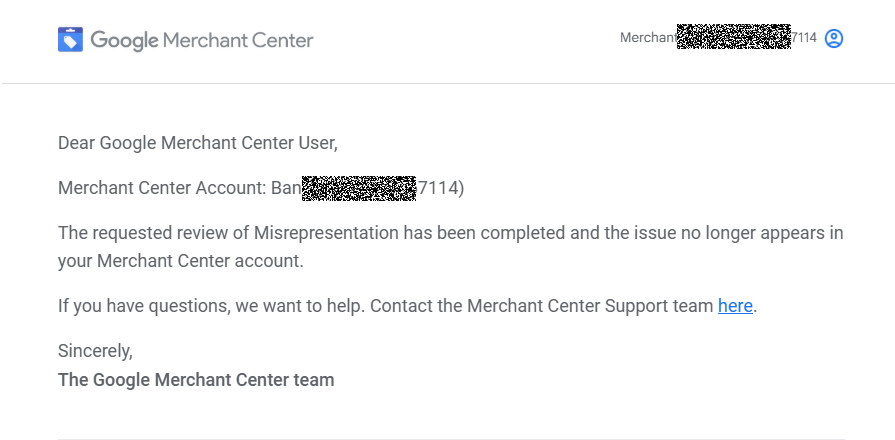Select the "Merchant Center" header title text
895x440 pixels.
[238, 41]
